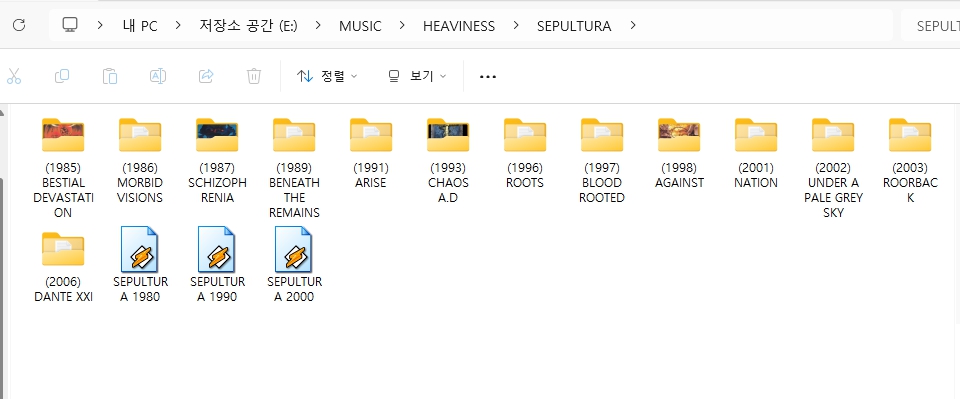Image resolution: width=960 pixels, height=399 pixels.
Task: Open the 보기 view dropdown
Action: pyautogui.click(x=417, y=76)
